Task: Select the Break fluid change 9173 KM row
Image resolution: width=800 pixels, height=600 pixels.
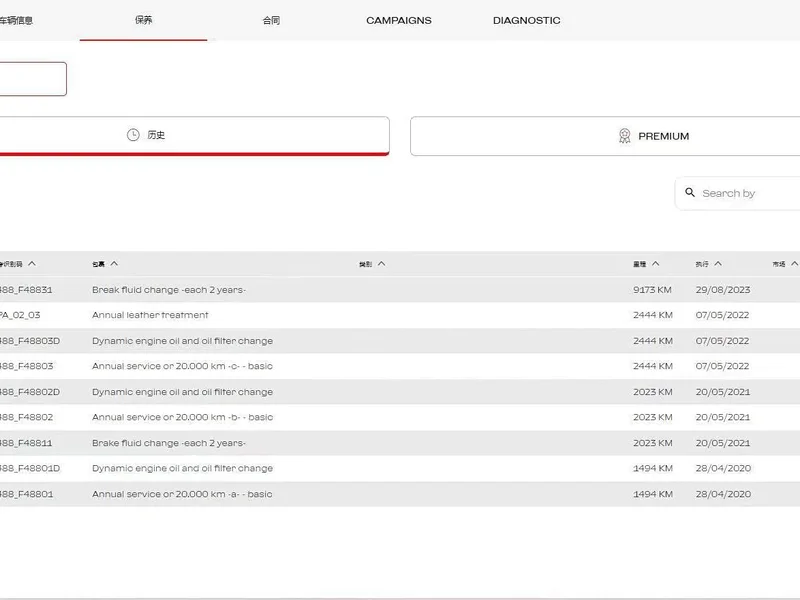Action: pos(400,290)
